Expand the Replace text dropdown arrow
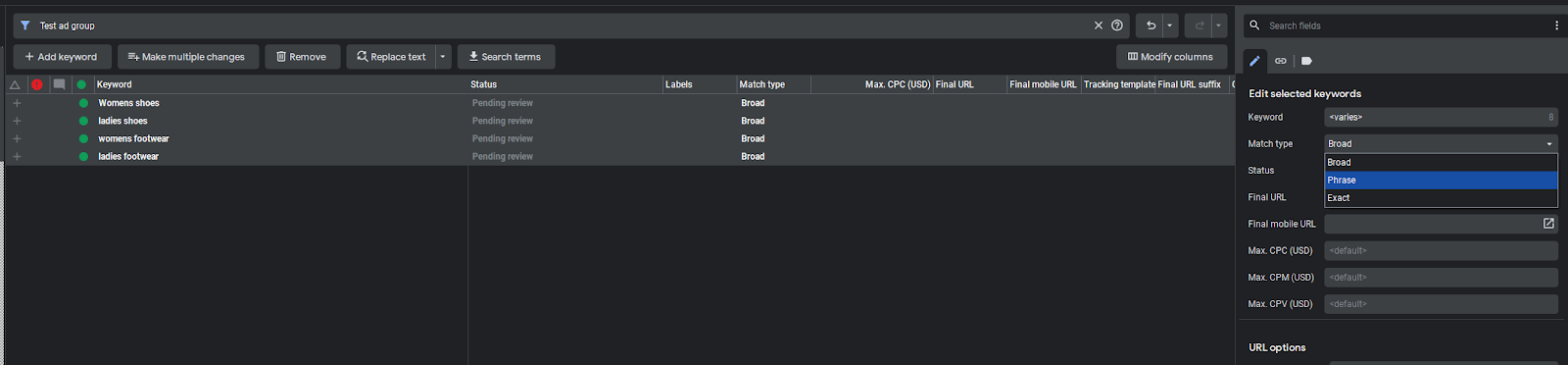This screenshot has width=1568, height=365. pos(443,57)
